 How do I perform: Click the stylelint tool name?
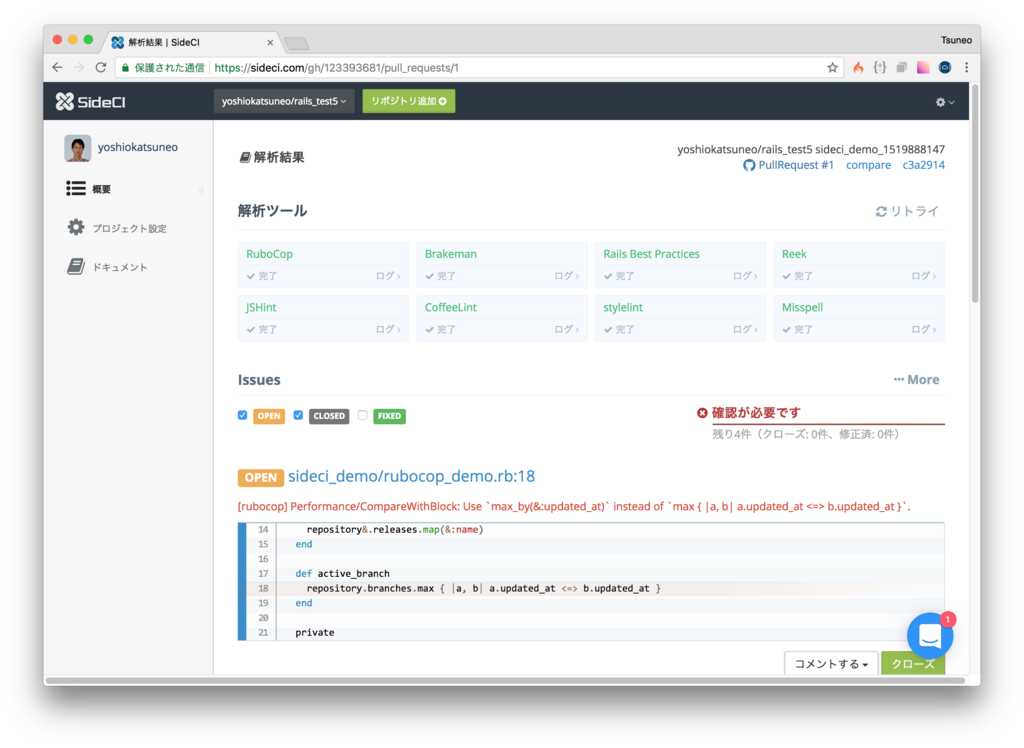pos(623,307)
